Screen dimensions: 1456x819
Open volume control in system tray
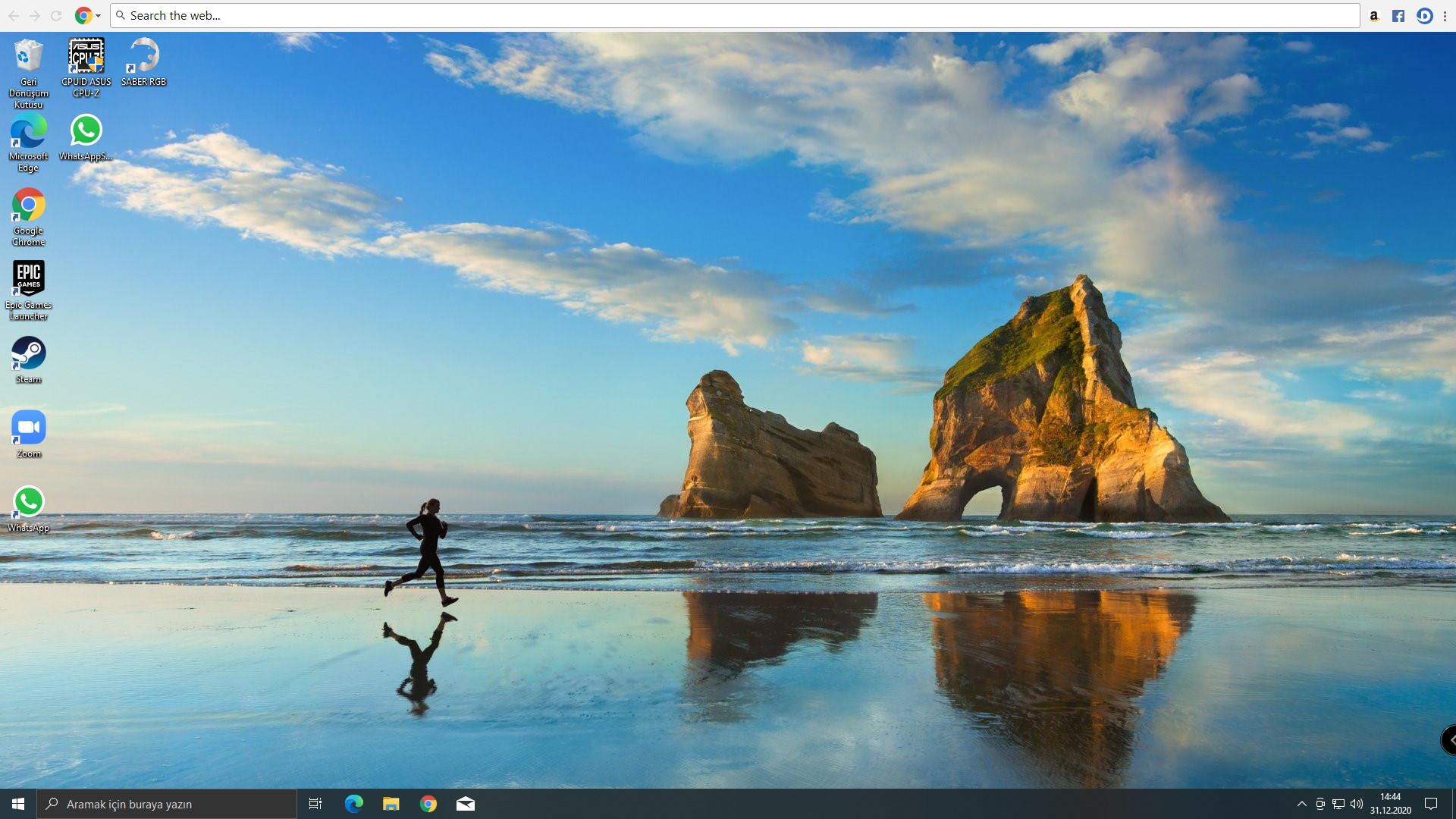point(1357,804)
